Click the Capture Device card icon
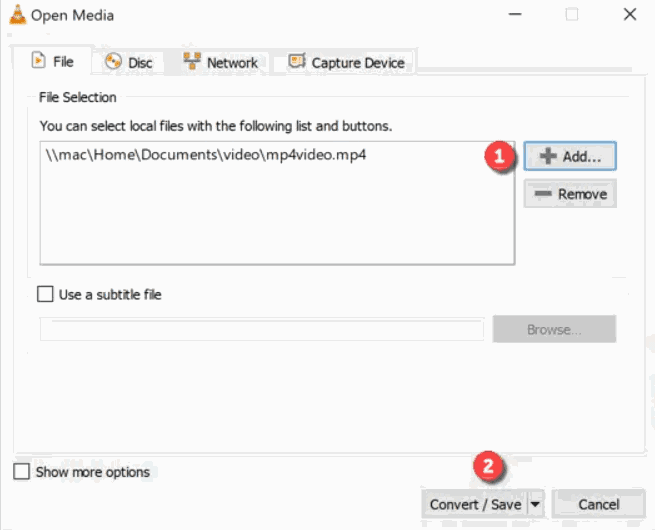655x530 pixels. (297, 61)
